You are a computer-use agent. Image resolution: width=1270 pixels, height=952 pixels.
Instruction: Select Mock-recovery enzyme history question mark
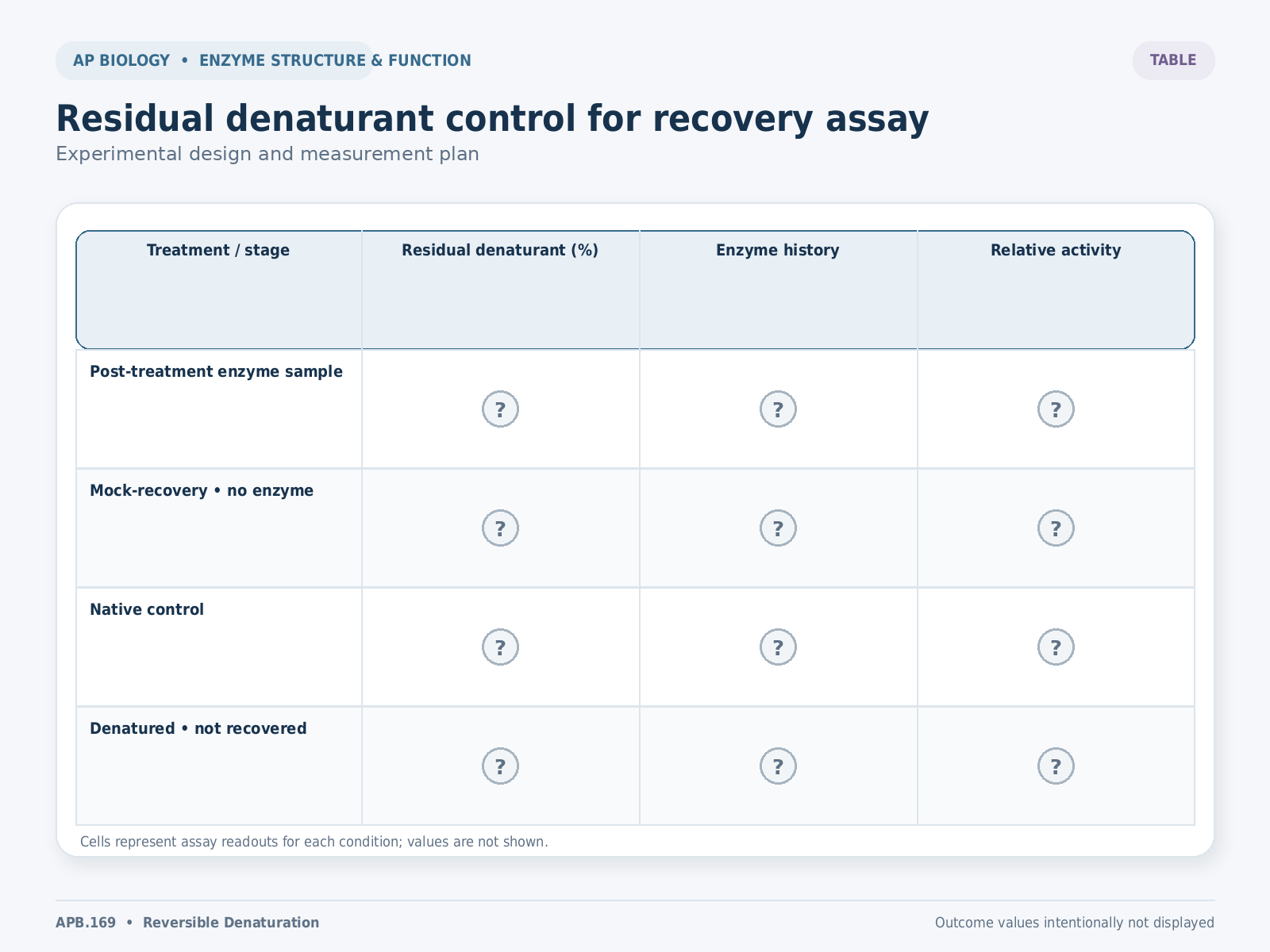pyautogui.click(x=778, y=528)
